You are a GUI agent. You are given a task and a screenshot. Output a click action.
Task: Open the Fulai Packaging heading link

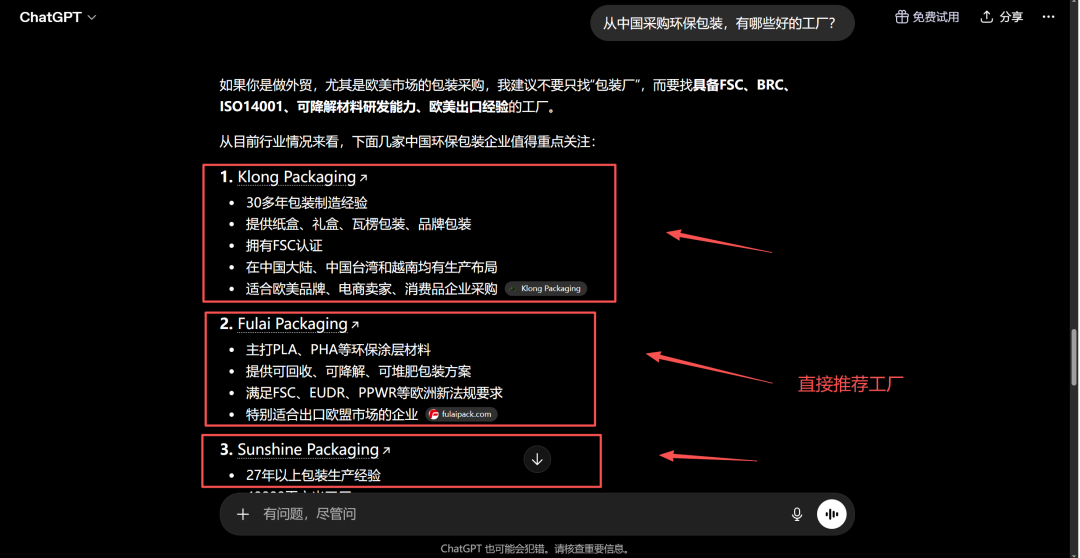click(292, 324)
